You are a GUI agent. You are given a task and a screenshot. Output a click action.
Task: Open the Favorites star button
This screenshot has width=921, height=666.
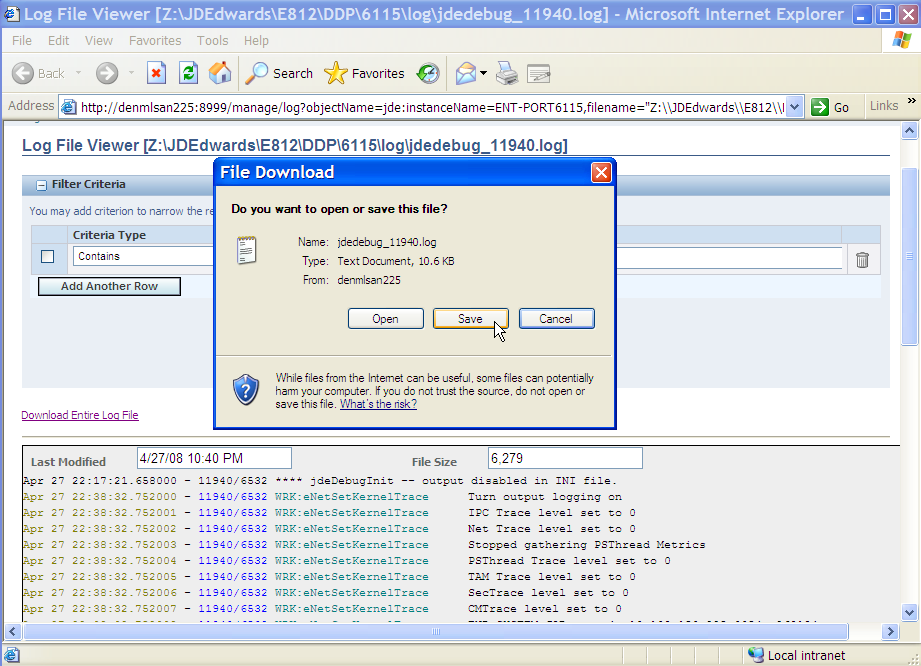[364, 73]
